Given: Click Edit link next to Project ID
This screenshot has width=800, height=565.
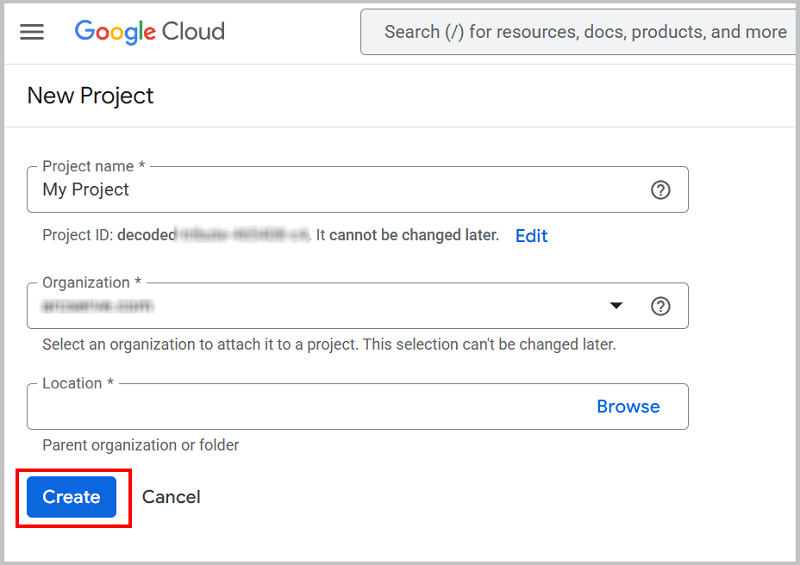Looking at the screenshot, I should [531, 236].
